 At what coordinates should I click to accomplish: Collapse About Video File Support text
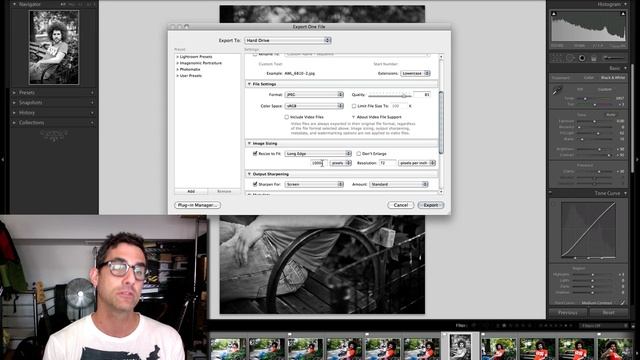click(x=353, y=117)
